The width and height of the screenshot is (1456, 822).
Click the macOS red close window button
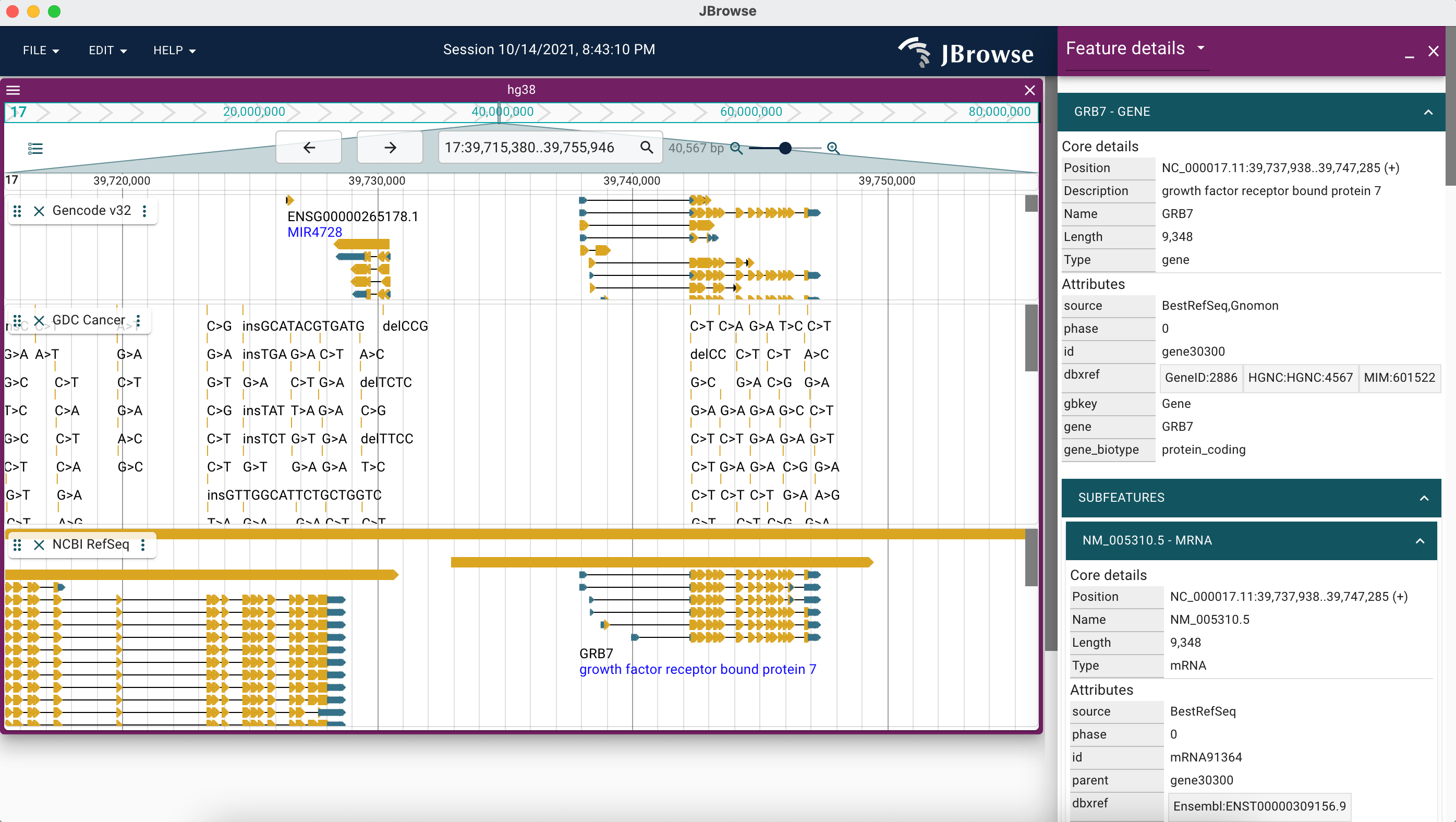[x=13, y=11]
